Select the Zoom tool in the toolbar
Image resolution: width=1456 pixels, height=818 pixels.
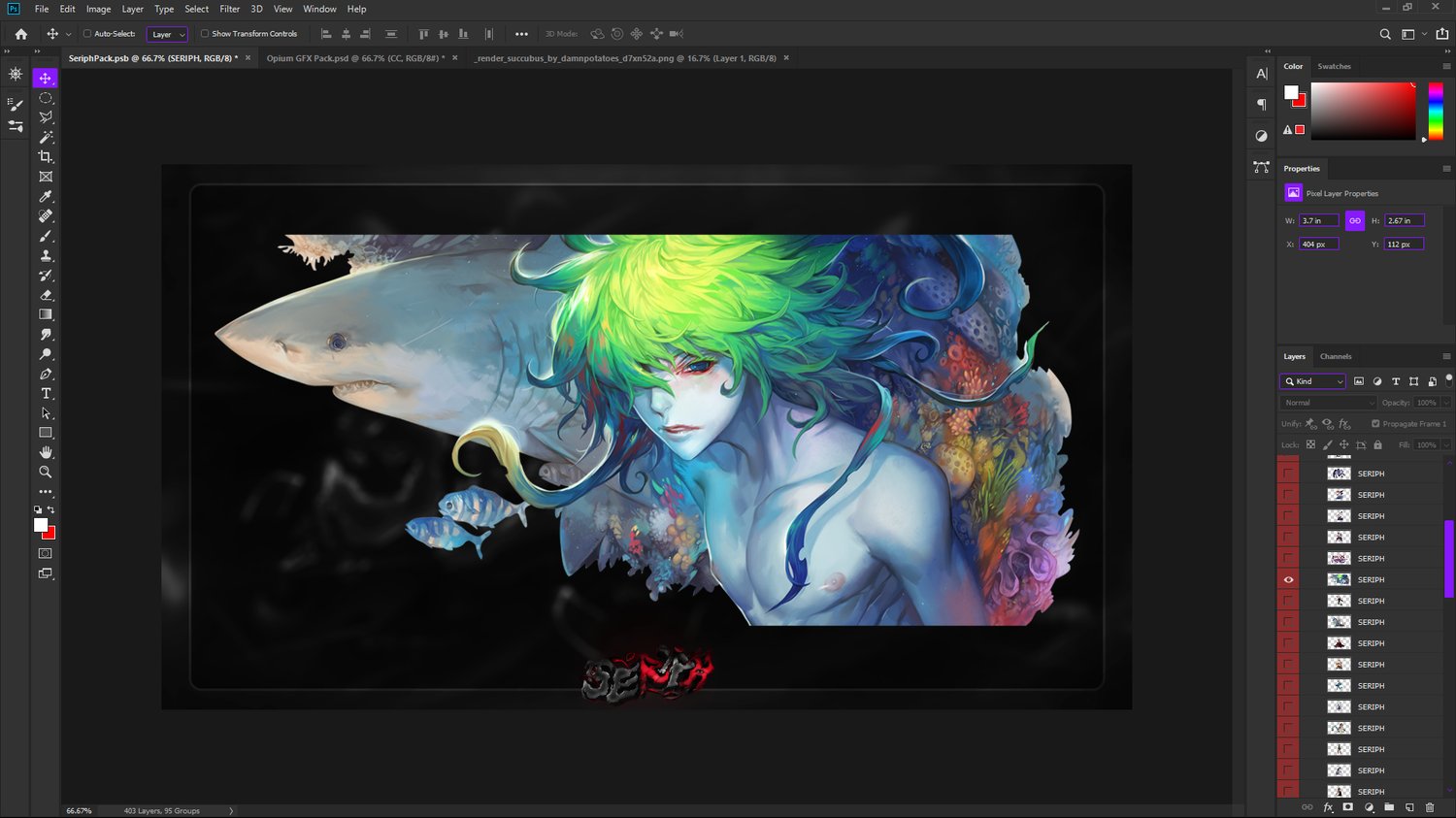tap(45, 472)
